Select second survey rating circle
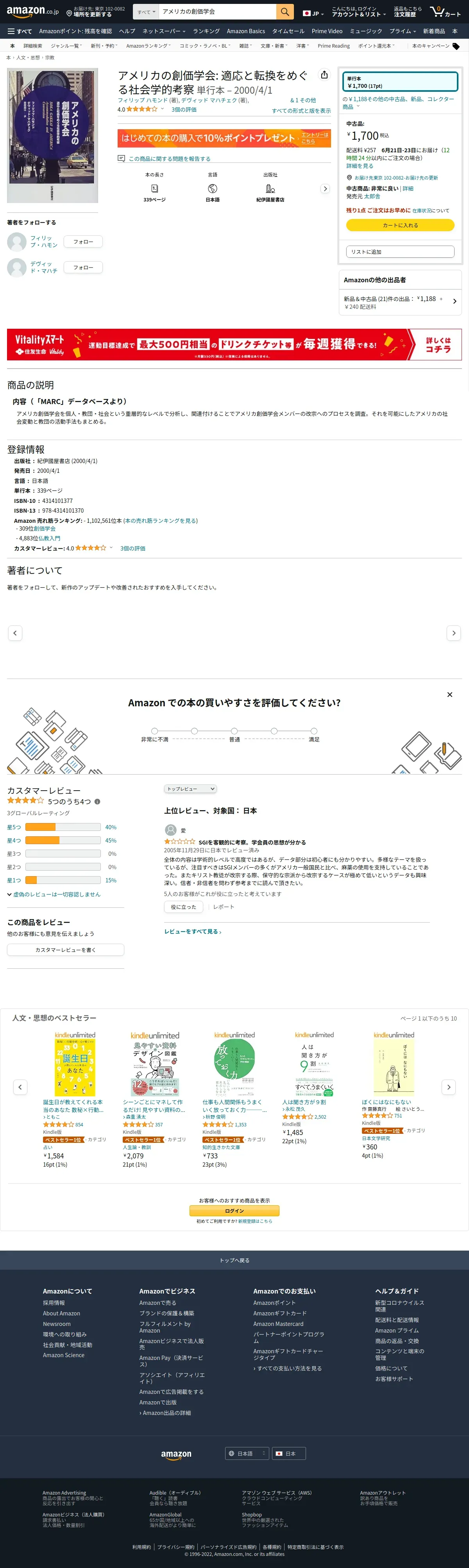This screenshot has height=1568, width=469. [194, 731]
